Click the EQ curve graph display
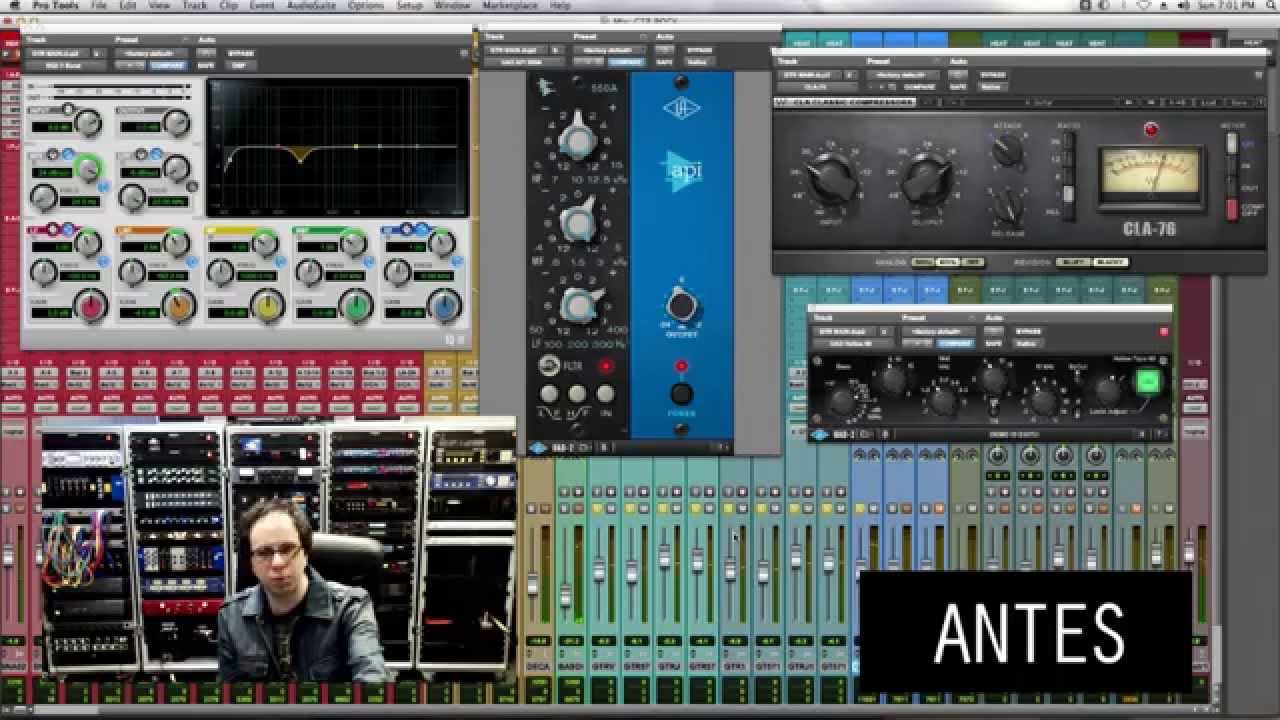Image resolution: width=1280 pixels, height=720 pixels. (338, 148)
